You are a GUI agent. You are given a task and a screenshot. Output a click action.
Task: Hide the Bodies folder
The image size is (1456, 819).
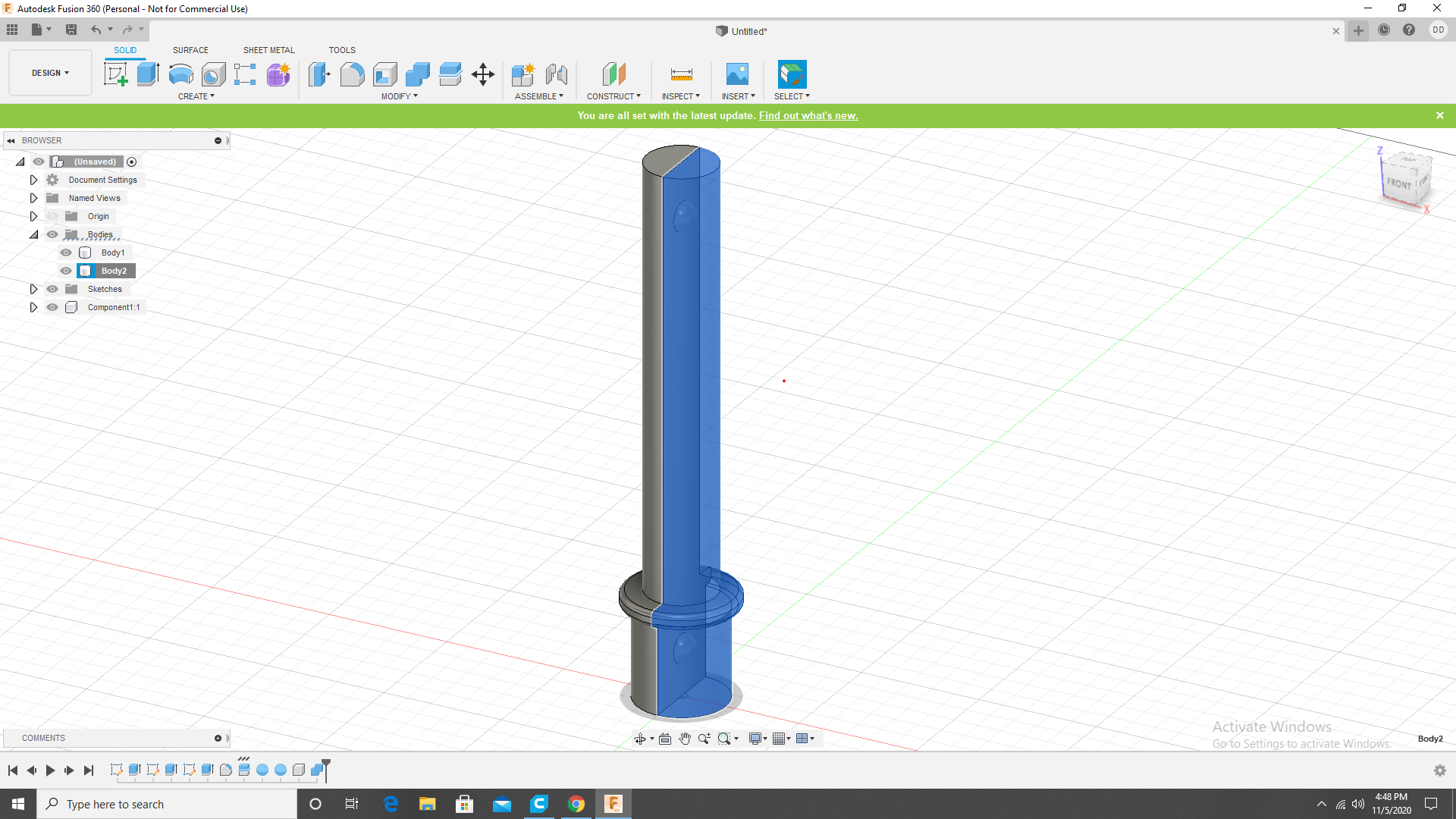(x=52, y=234)
